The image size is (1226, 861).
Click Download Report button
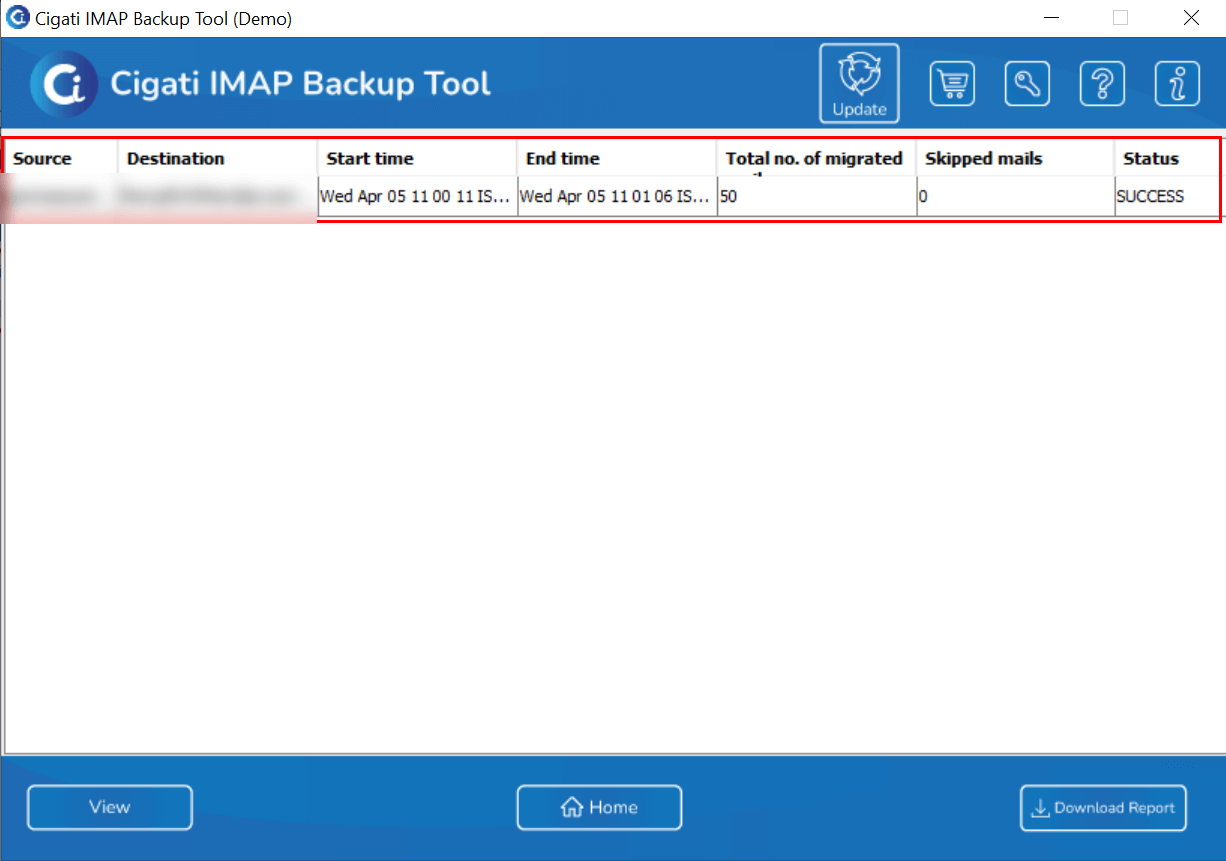[1103, 807]
